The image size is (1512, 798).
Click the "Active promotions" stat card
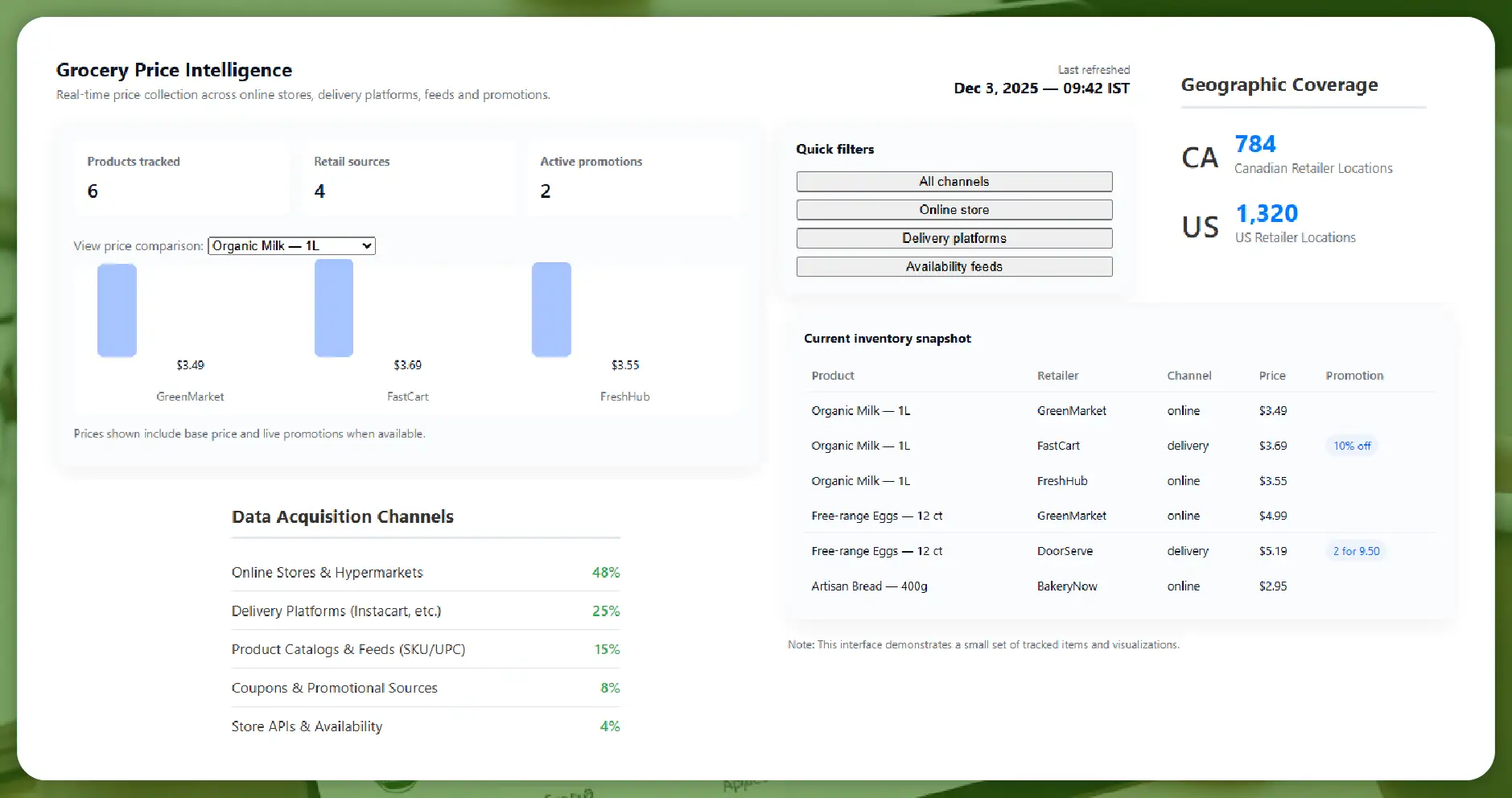[x=635, y=178]
